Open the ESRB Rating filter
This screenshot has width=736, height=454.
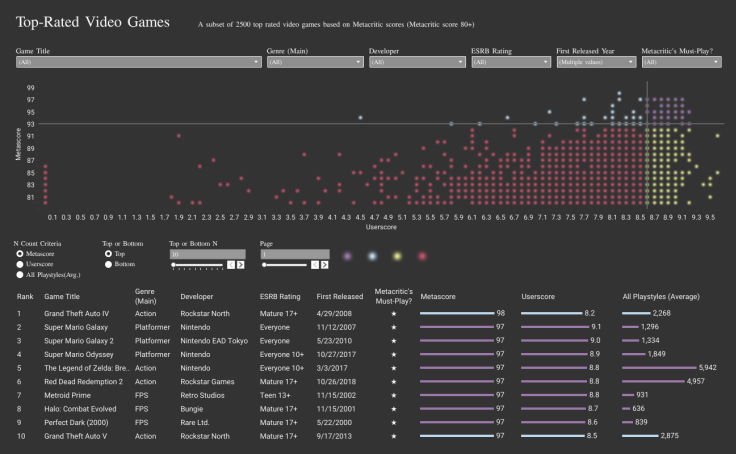510,62
